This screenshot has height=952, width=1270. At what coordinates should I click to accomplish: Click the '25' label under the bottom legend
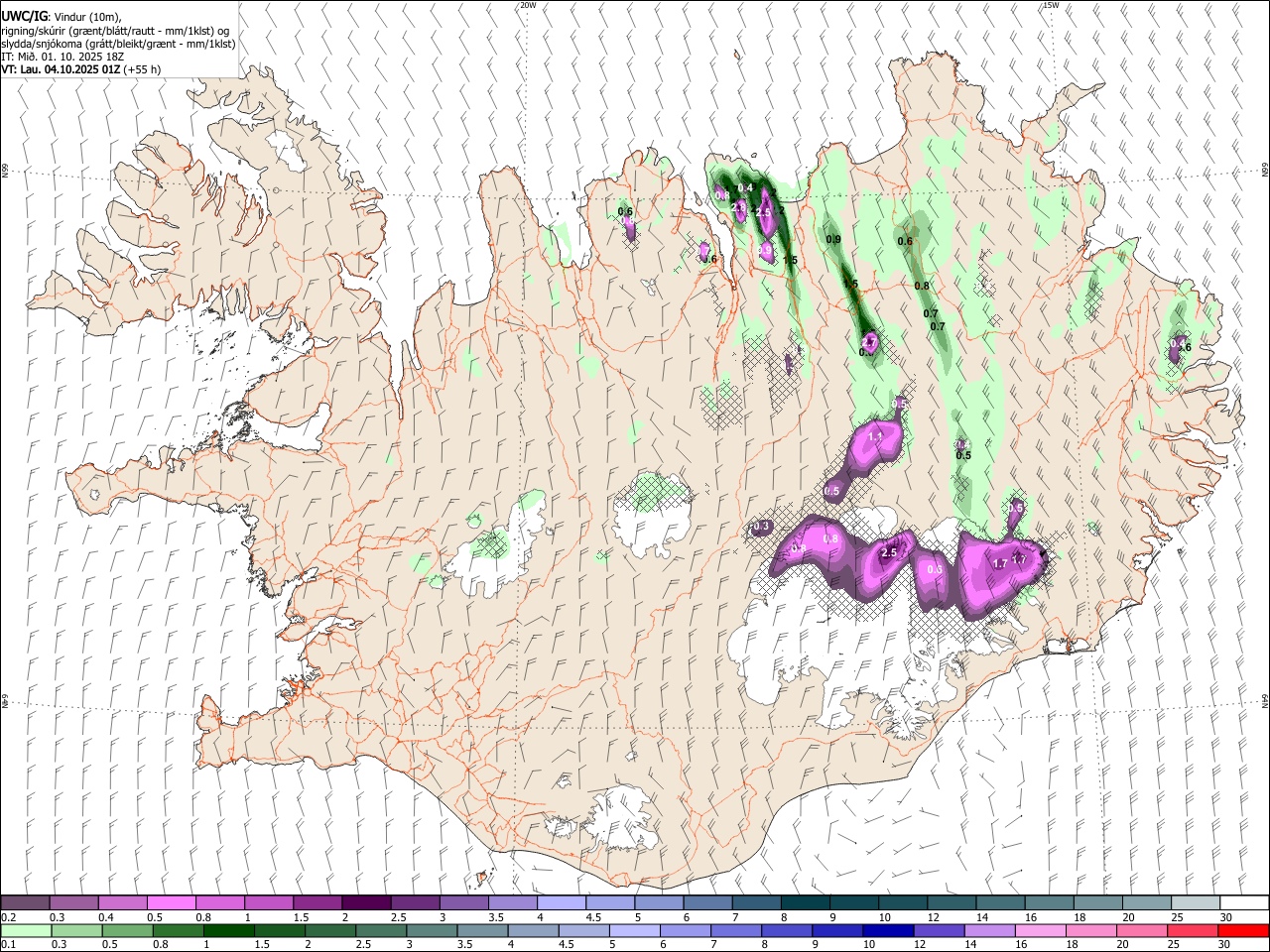click(1176, 945)
